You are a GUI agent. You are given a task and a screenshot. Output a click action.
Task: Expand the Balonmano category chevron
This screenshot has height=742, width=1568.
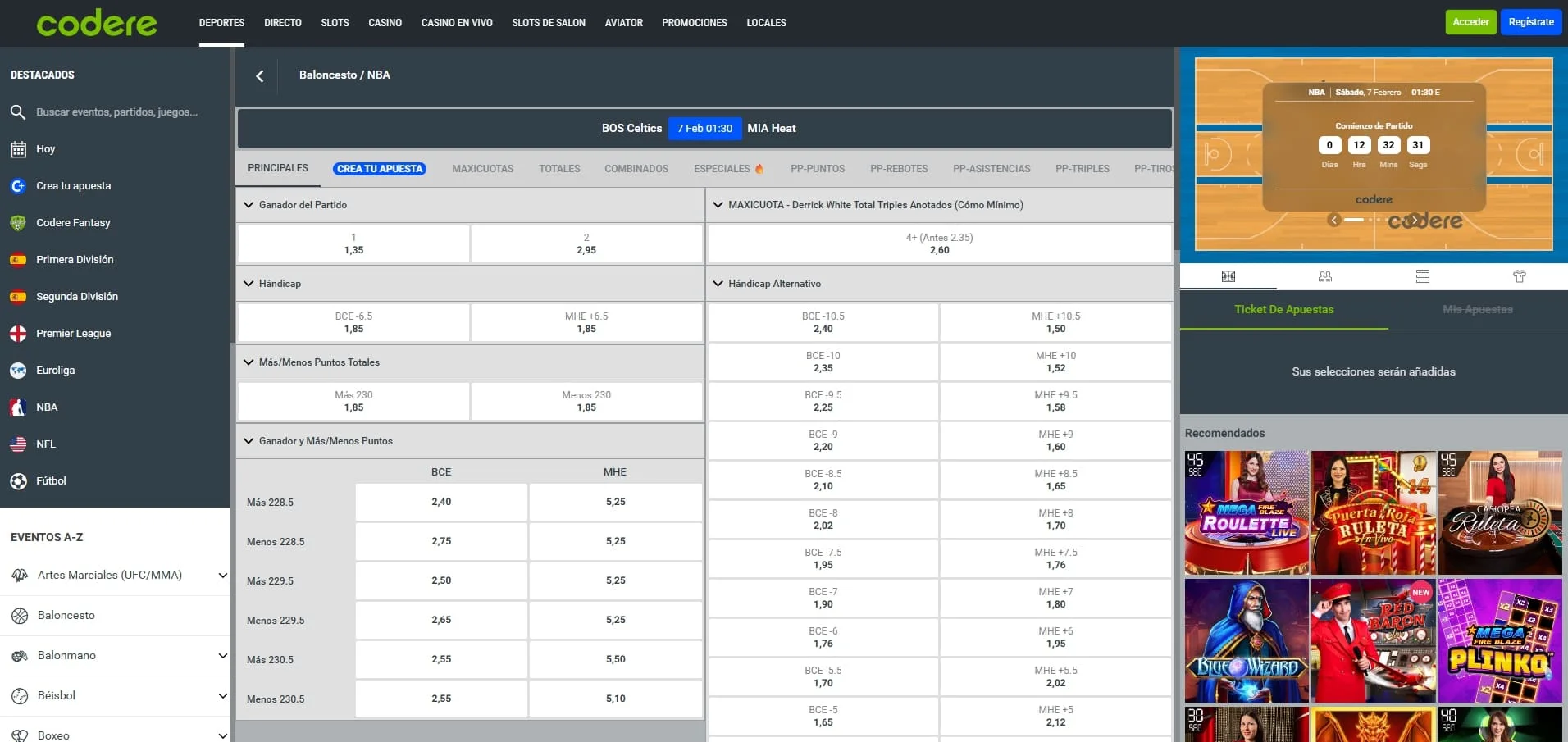222,656
